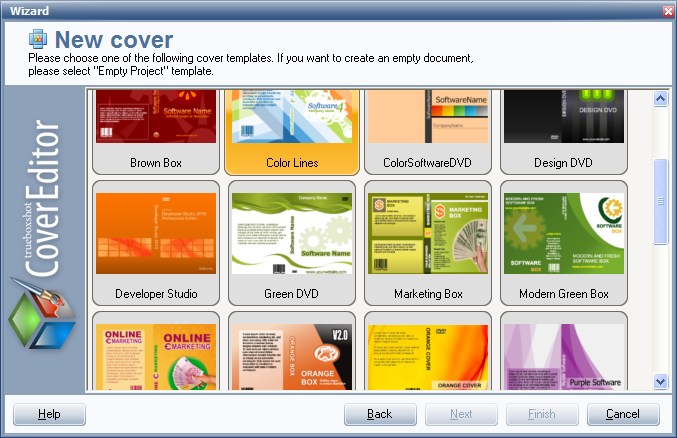Click the Help button
The image size is (677, 438).
[49, 414]
